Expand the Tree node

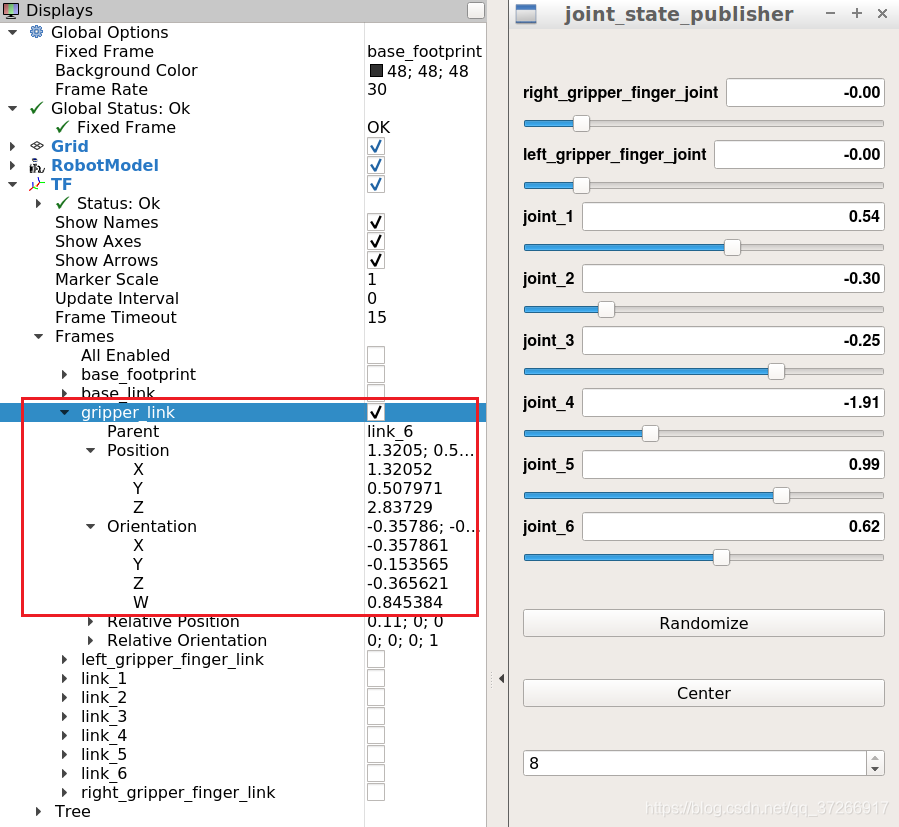pos(38,811)
